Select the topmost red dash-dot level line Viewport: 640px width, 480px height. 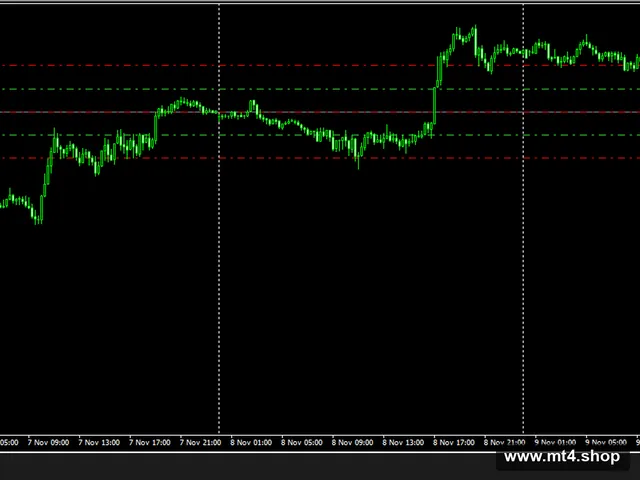pyautogui.click(x=320, y=65)
